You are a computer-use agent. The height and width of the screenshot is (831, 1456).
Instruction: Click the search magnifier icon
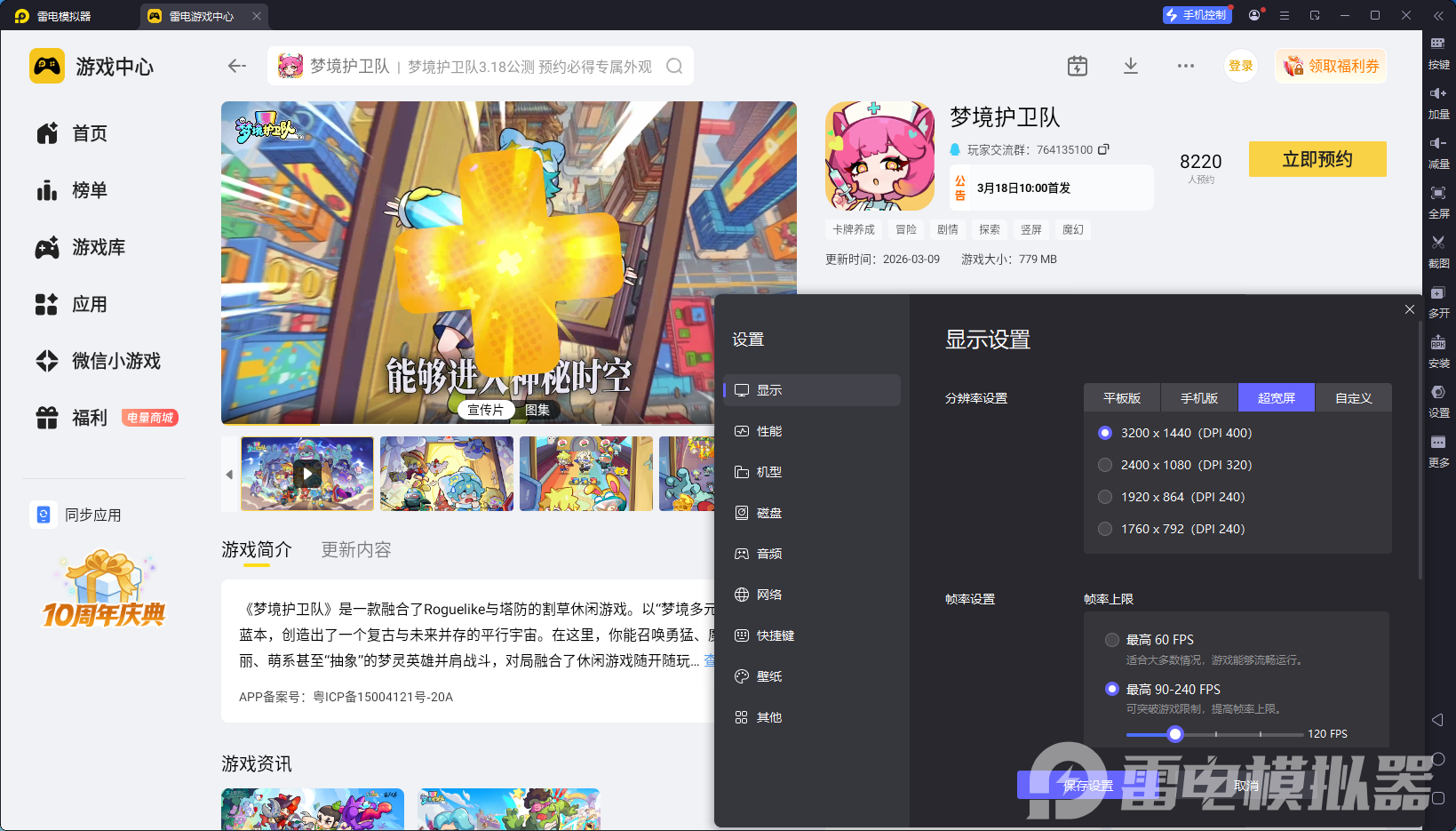(674, 66)
